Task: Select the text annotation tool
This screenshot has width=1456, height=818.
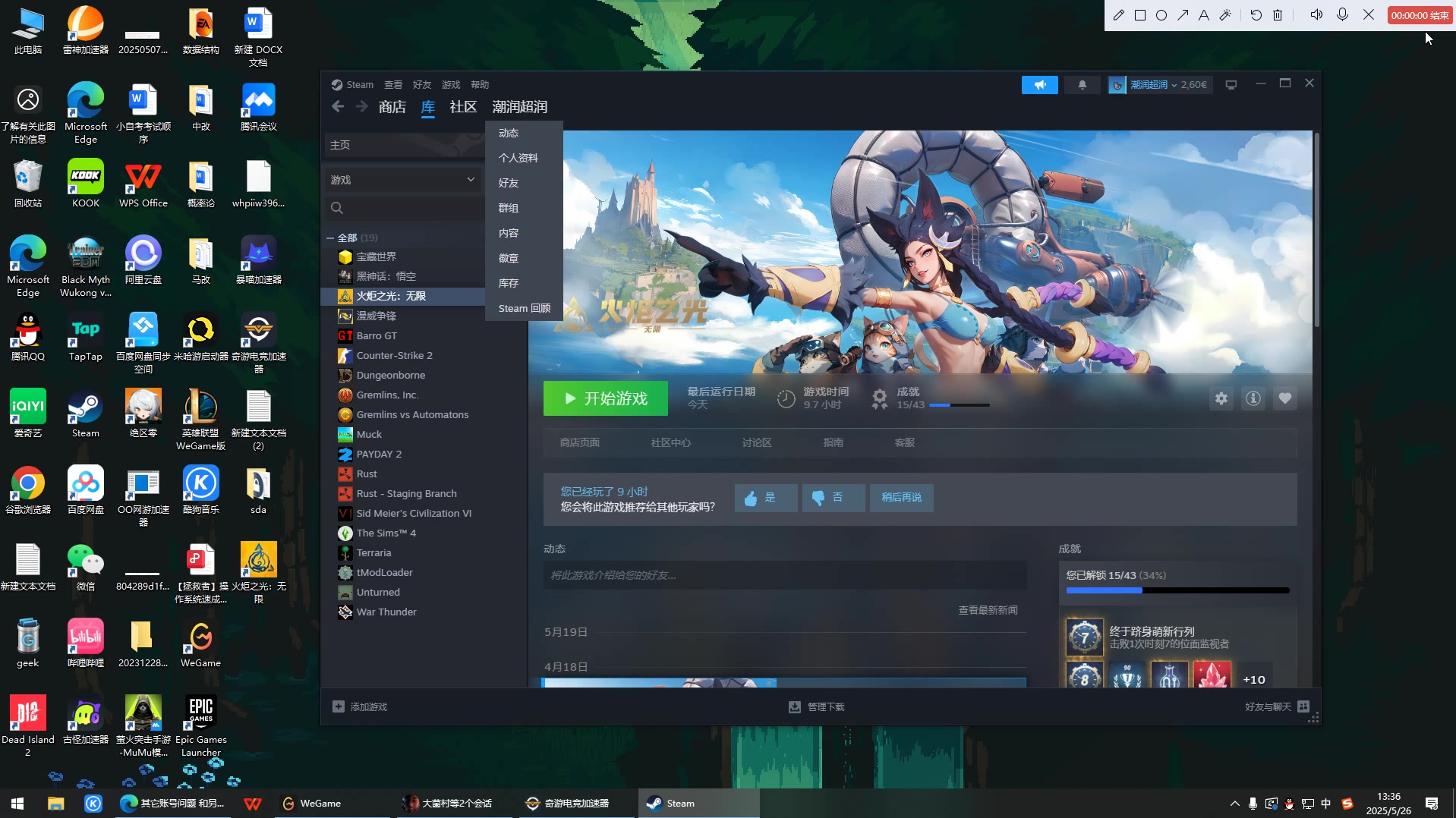Action: click(x=1203, y=15)
